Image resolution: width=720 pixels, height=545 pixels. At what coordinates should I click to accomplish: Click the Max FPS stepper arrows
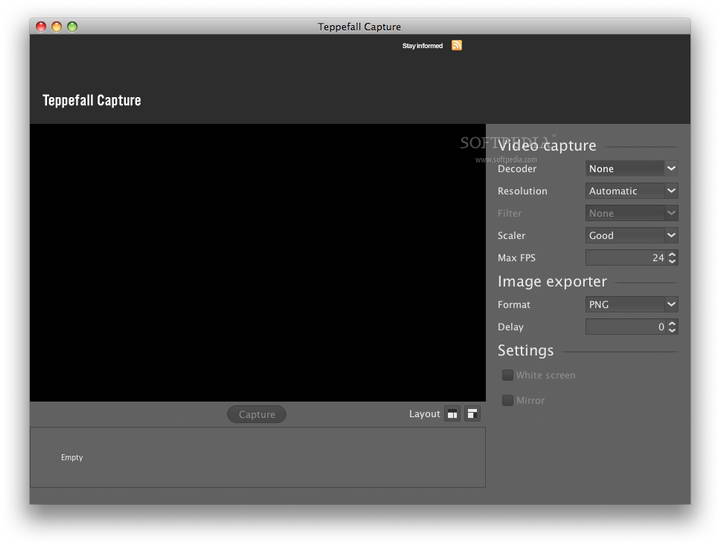(672, 258)
